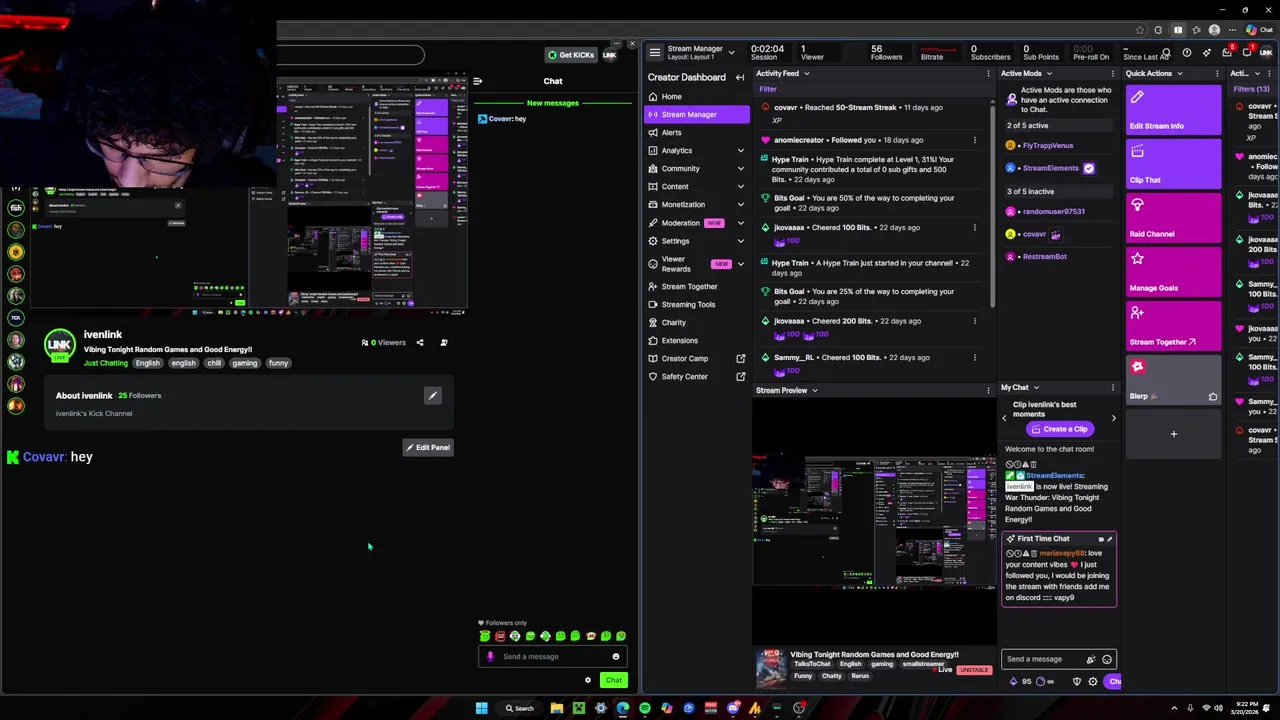Click the Edit Panel button on Kick
The image size is (1280, 720).
pyautogui.click(x=428, y=447)
